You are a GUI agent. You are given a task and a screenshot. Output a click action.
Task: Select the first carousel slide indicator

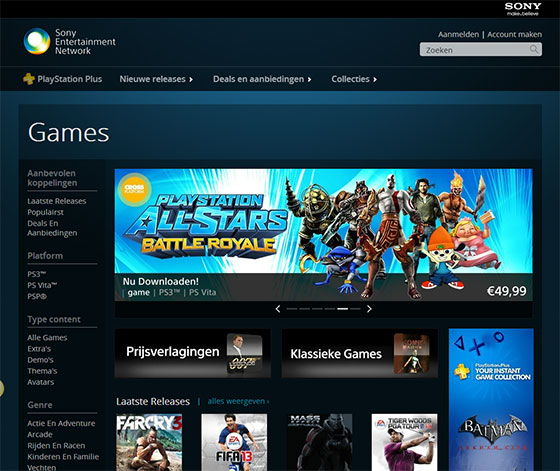pyautogui.click(x=292, y=309)
